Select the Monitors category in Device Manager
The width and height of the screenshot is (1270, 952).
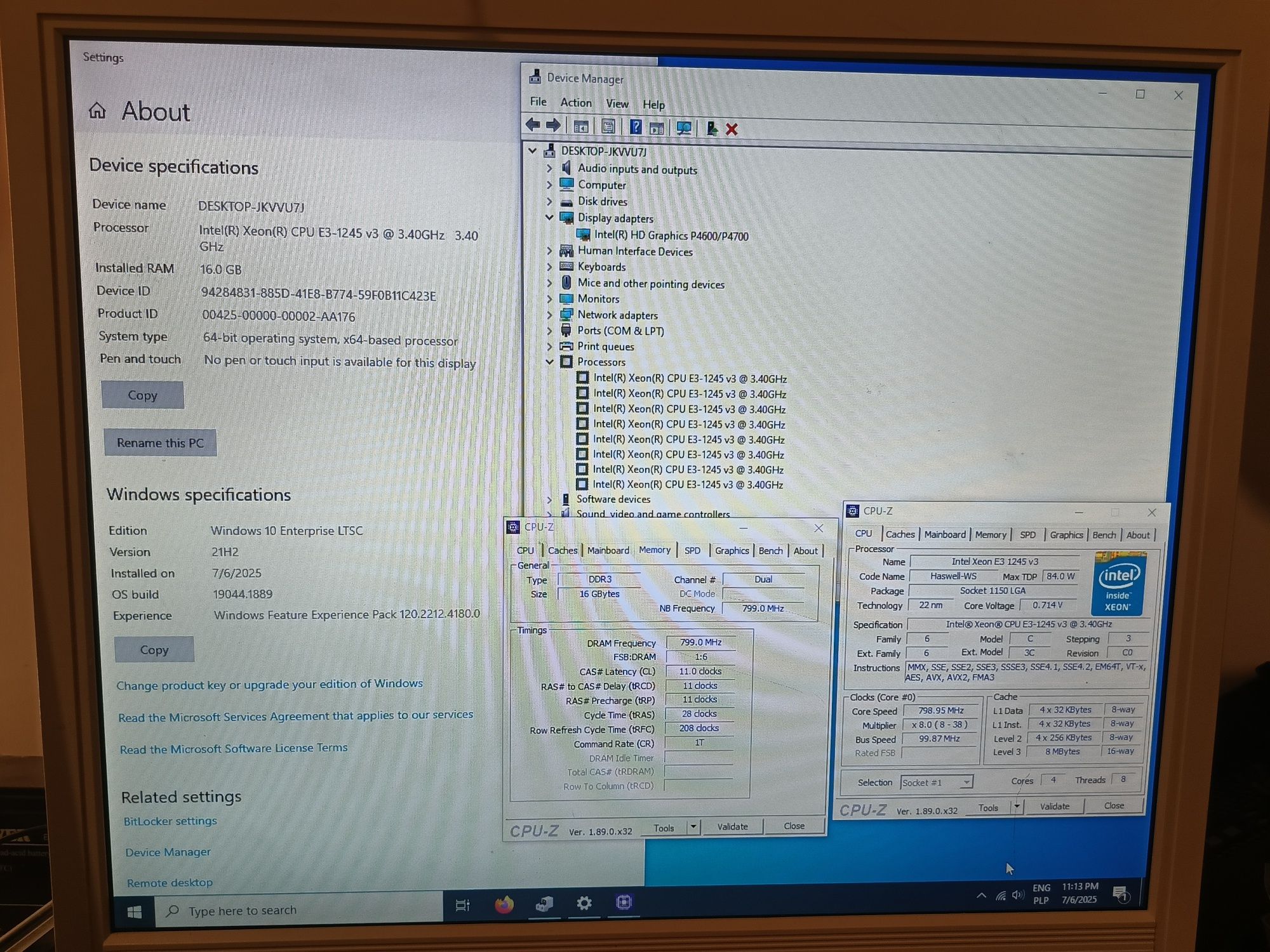click(598, 298)
